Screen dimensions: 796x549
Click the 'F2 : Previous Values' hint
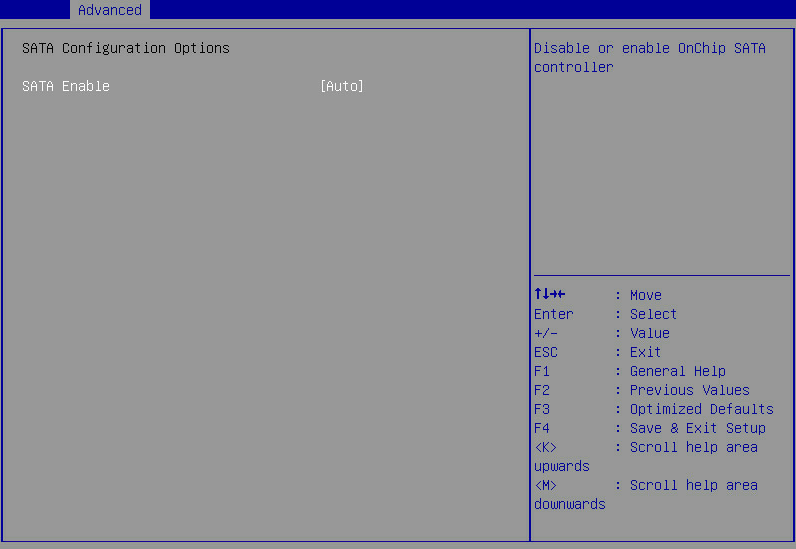[x=642, y=390]
